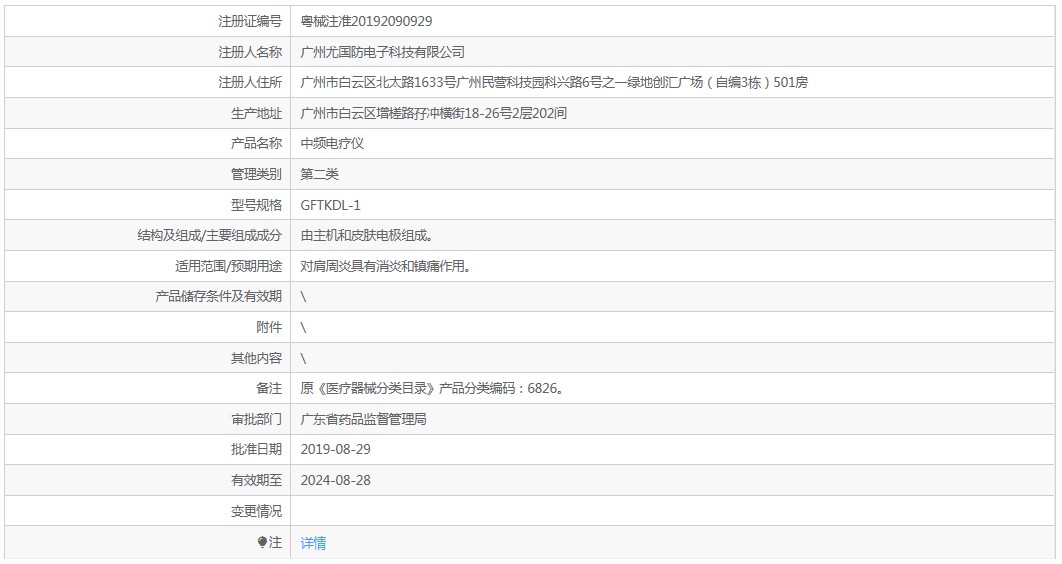Image resolution: width=1062 pixels, height=564 pixels.
Task: Click the 备注 label
Action: click(x=269, y=389)
